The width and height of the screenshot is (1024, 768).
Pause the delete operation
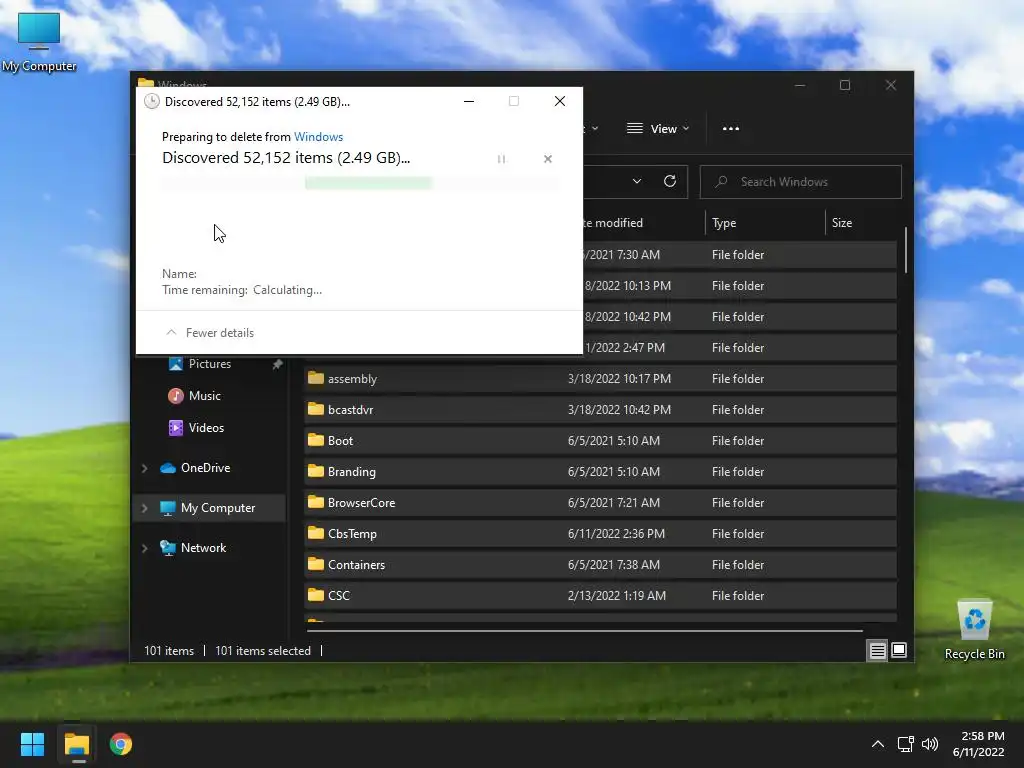(502, 159)
